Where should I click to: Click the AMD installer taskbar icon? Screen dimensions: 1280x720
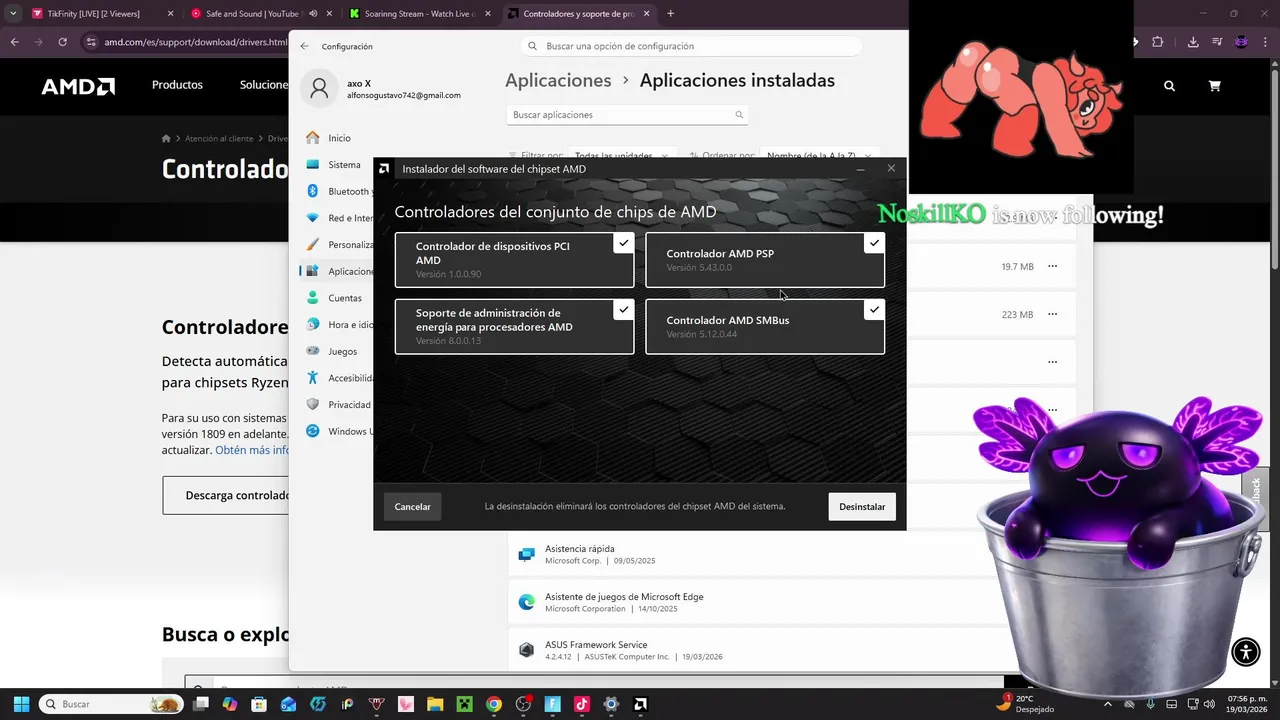point(641,704)
